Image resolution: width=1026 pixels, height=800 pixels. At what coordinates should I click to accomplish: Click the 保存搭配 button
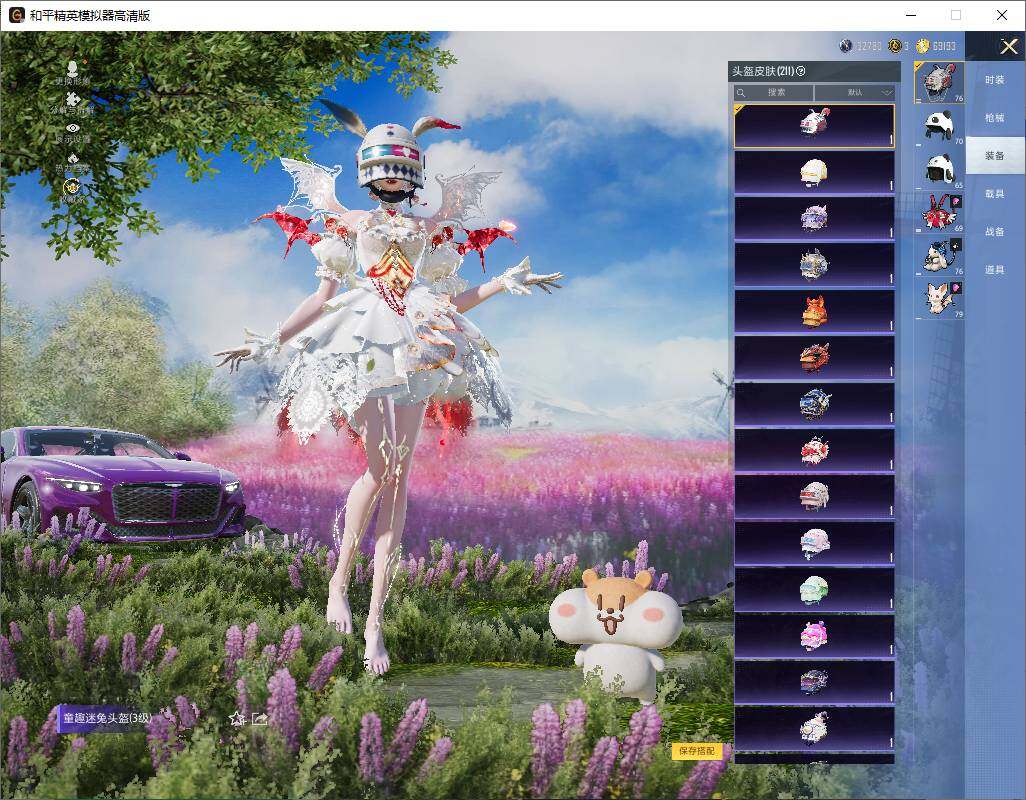pos(696,750)
